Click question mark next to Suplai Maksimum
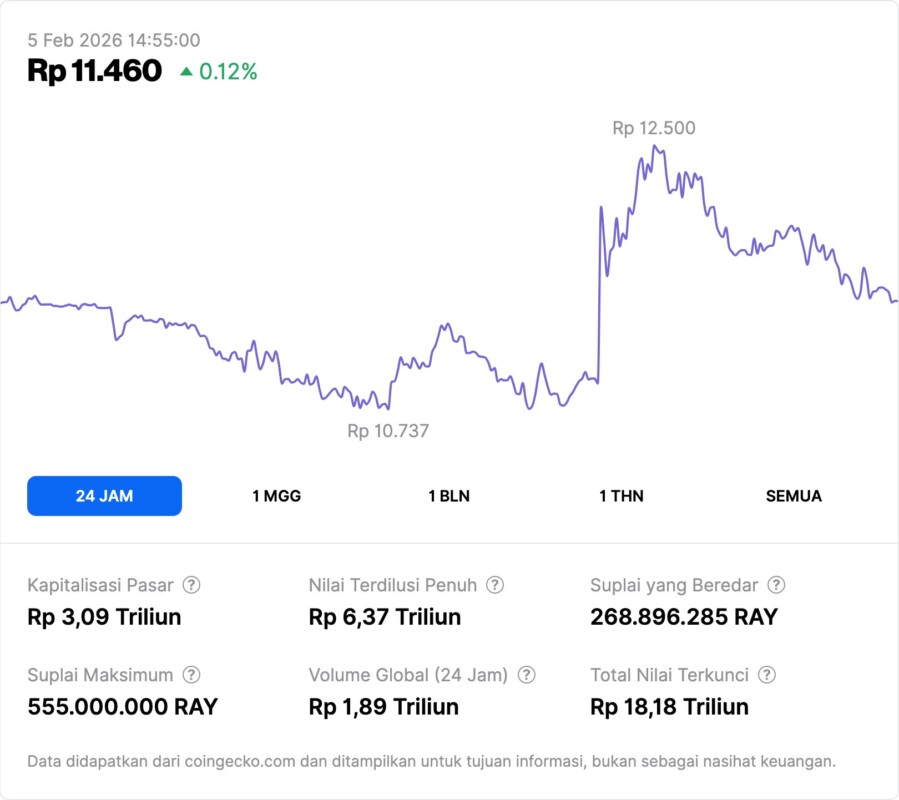This screenshot has width=899, height=800. coord(191,675)
